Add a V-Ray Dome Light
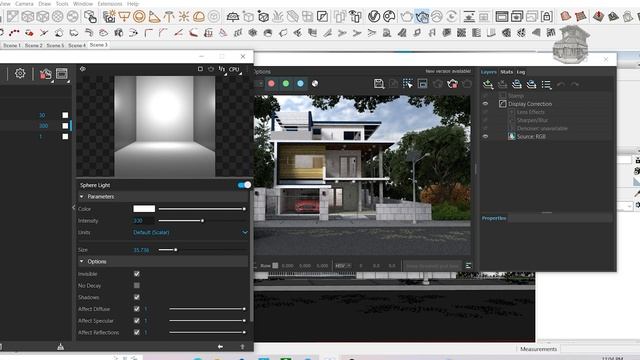This screenshot has height=360, width=640. click(x=199, y=17)
